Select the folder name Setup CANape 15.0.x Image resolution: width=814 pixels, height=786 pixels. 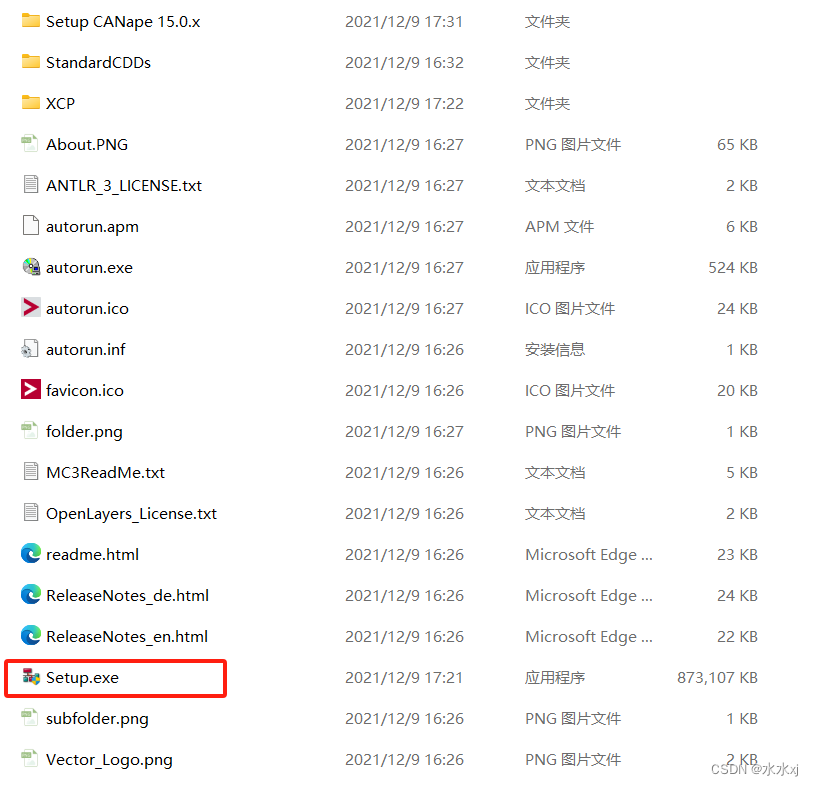point(123,22)
